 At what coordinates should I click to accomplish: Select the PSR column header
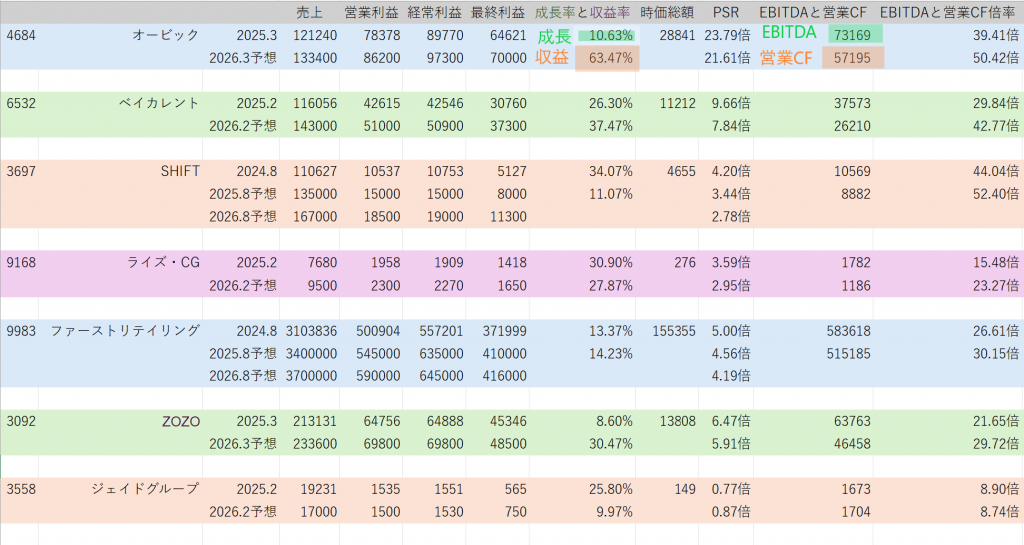[726, 12]
